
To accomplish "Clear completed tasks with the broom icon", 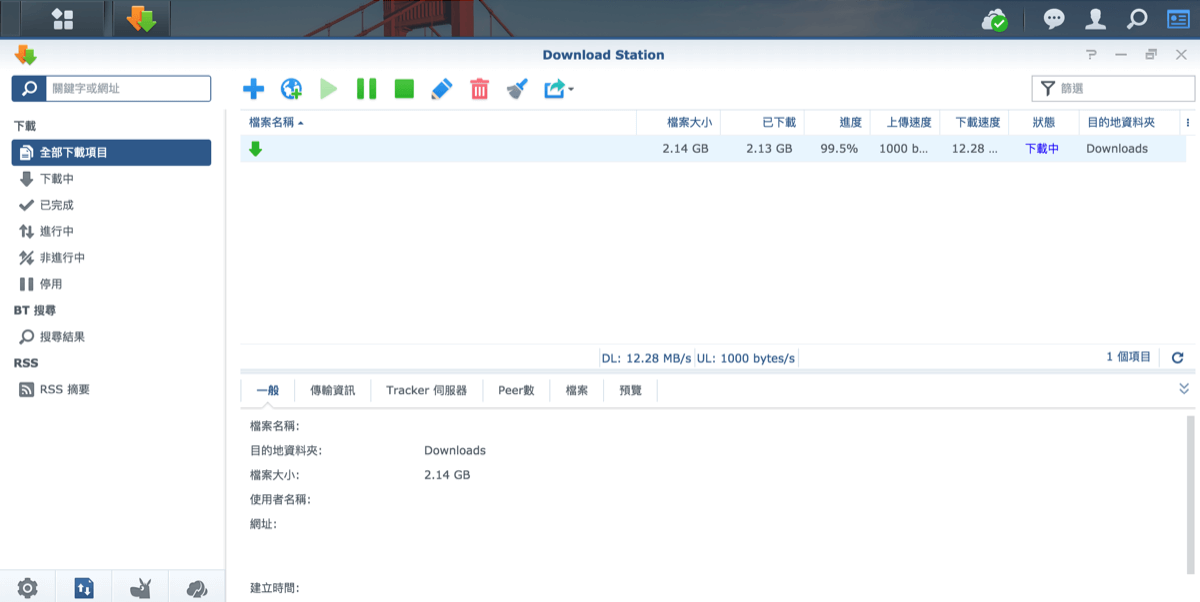I will pos(516,89).
